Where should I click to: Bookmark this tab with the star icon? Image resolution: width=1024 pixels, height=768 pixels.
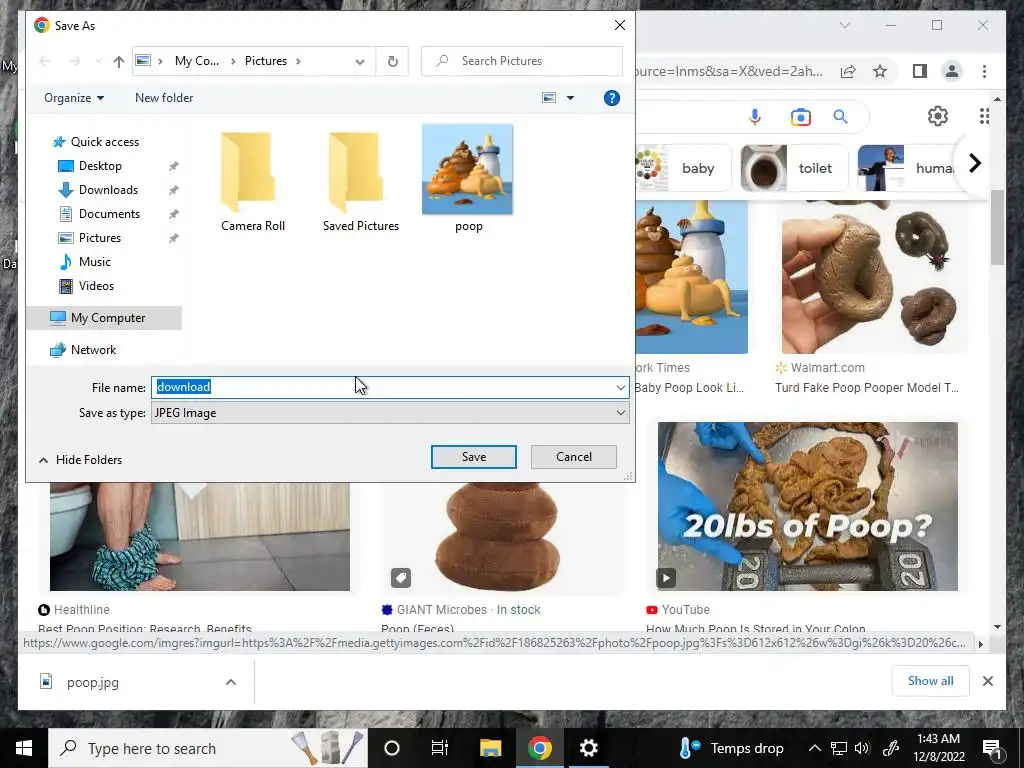[880, 71]
